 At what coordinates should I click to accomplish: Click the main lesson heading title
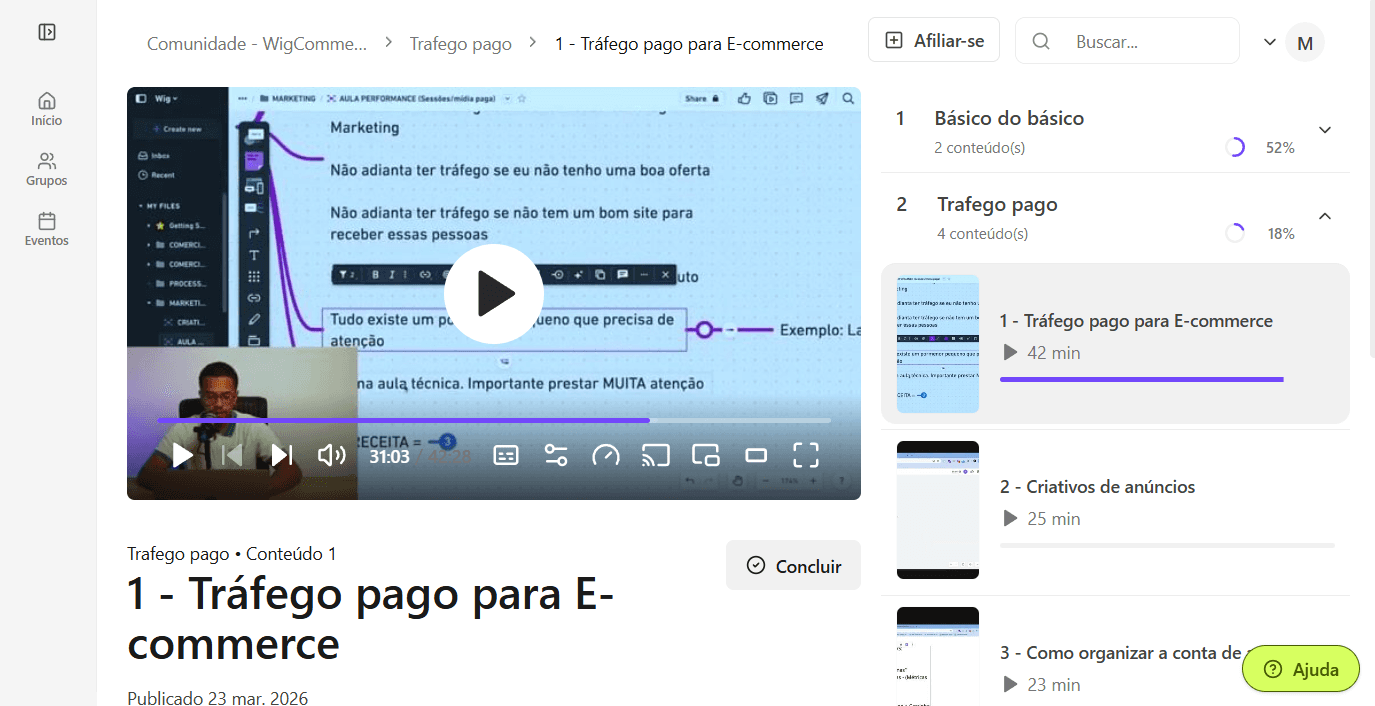coord(370,620)
